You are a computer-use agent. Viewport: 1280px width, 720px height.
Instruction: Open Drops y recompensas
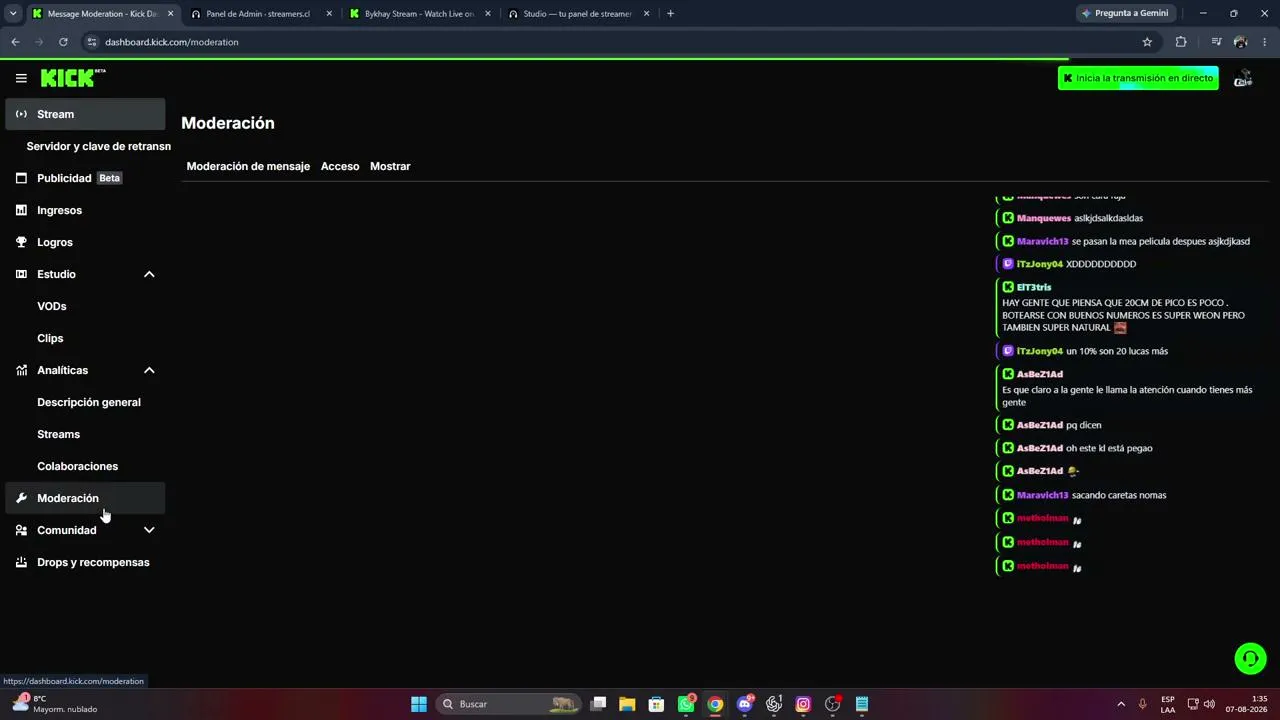(85, 562)
